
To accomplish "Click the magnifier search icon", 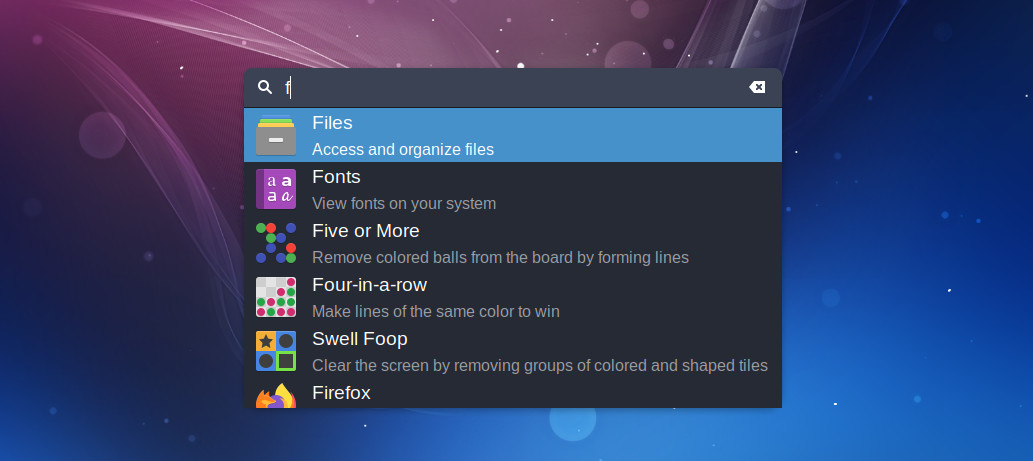I will [265, 87].
